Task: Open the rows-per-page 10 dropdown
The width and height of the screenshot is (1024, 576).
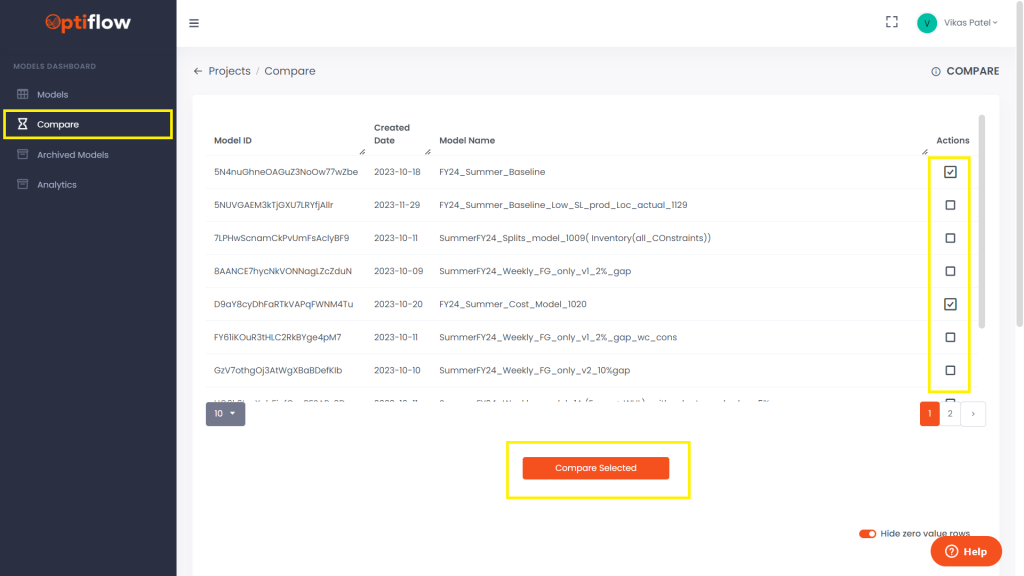Action: click(225, 413)
